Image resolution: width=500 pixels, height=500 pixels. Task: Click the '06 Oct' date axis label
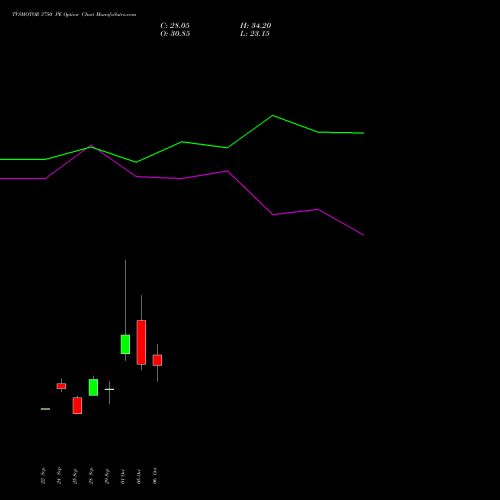tap(155, 476)
